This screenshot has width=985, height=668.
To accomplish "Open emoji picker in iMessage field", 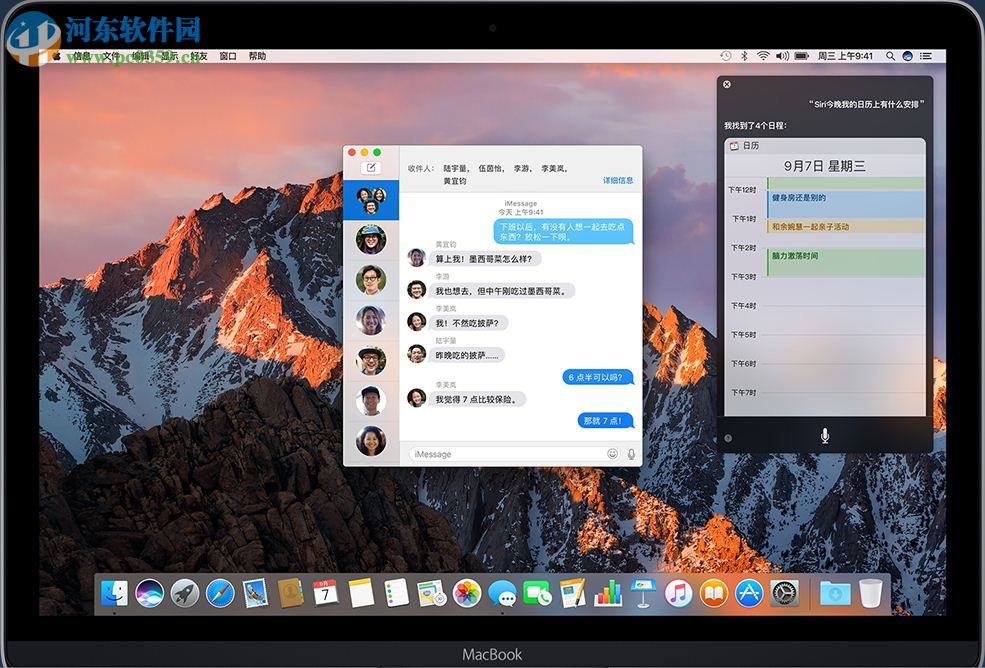I will (x=612, y=454).
